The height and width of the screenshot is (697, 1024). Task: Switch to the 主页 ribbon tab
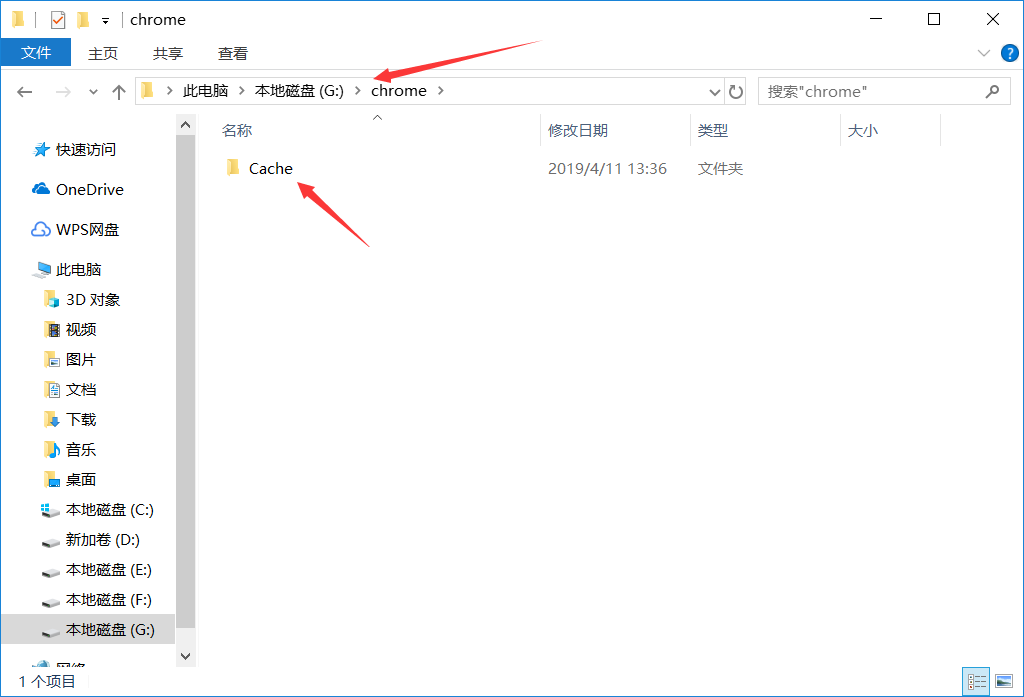tap(103, 54)
